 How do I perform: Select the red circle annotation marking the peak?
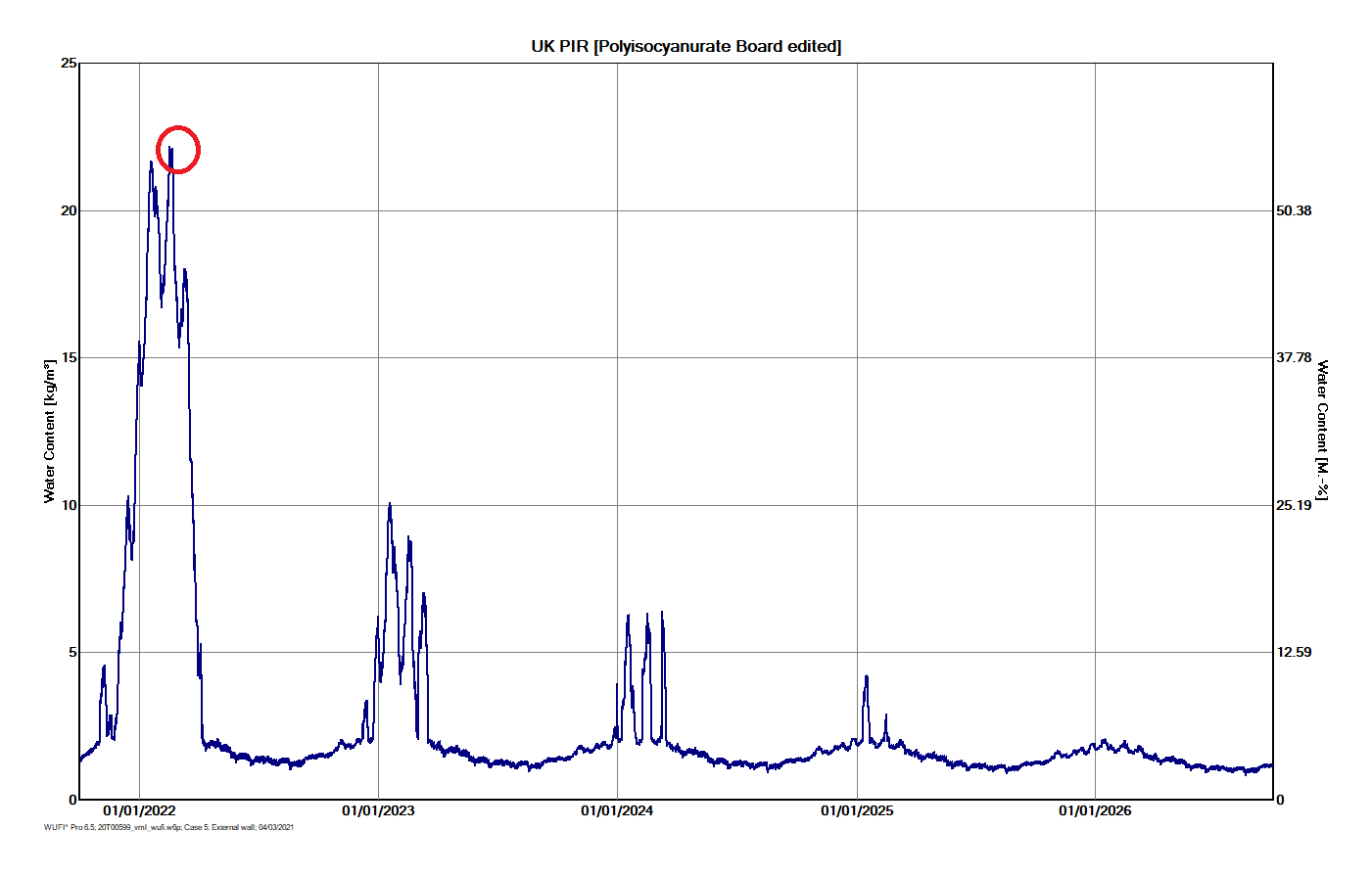[178, 149]
